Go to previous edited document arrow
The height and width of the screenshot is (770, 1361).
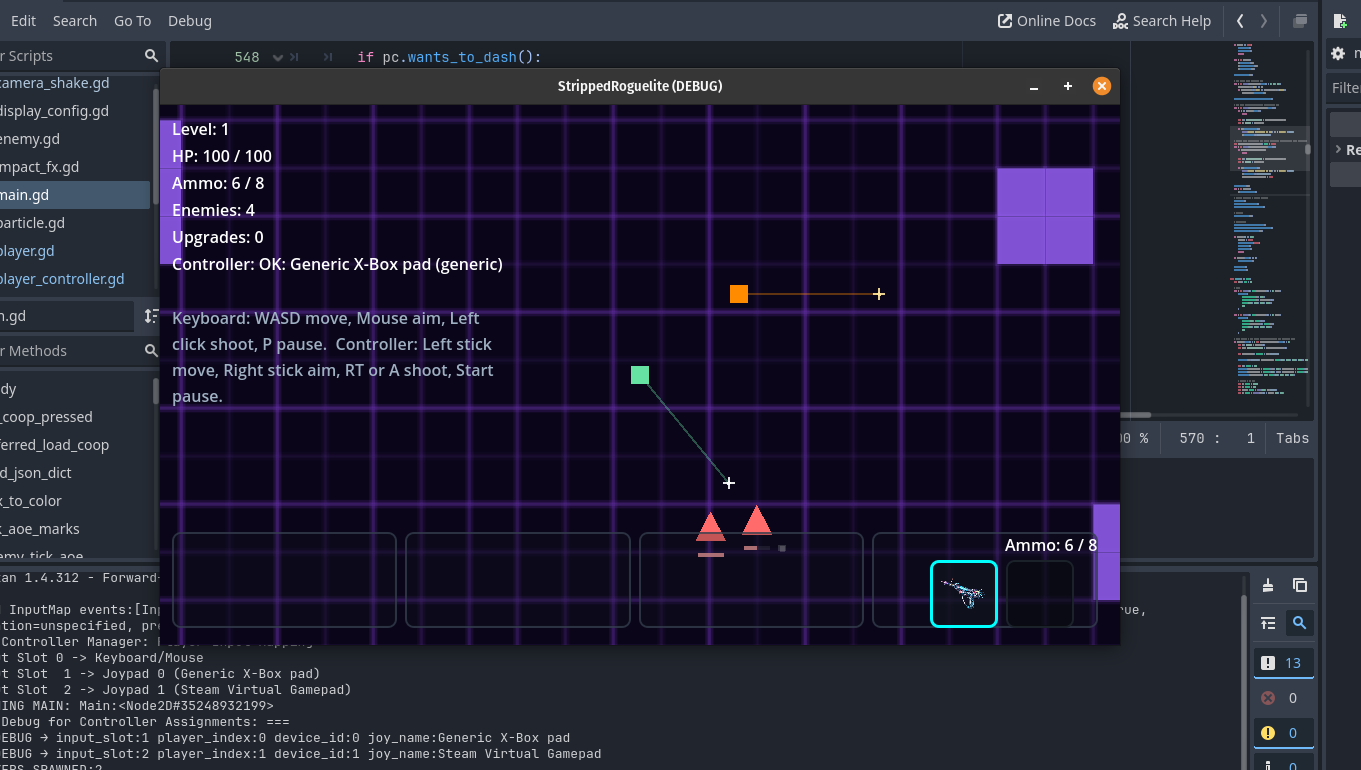pos(1240,21)
